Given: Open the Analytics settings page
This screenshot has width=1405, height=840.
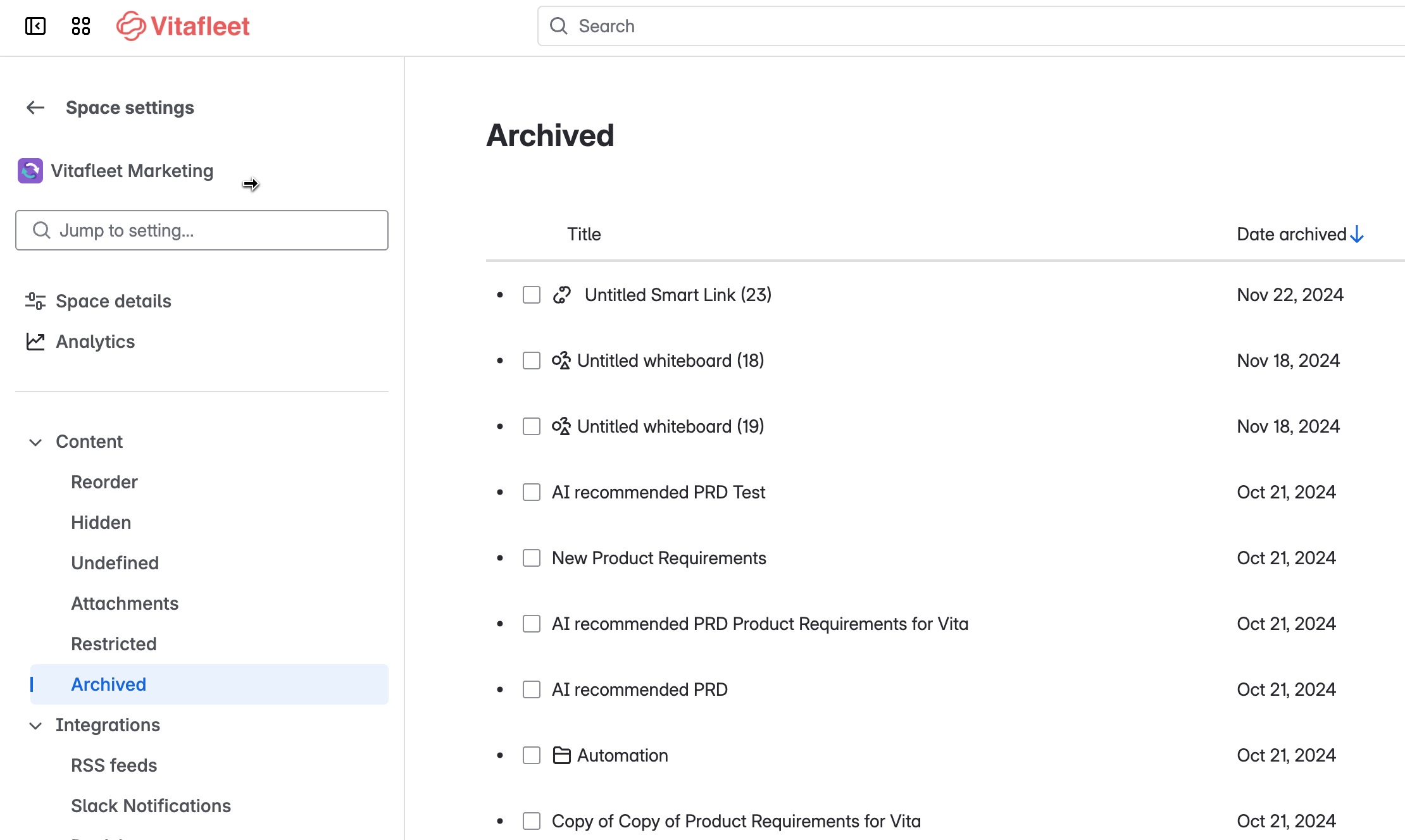Looking at the screenshot, I should click(95, 342).
